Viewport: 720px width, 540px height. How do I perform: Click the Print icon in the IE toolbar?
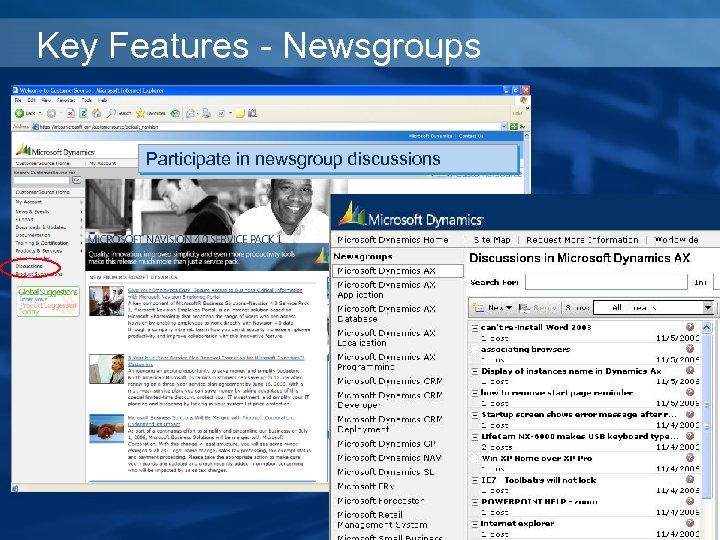point(207,113)
